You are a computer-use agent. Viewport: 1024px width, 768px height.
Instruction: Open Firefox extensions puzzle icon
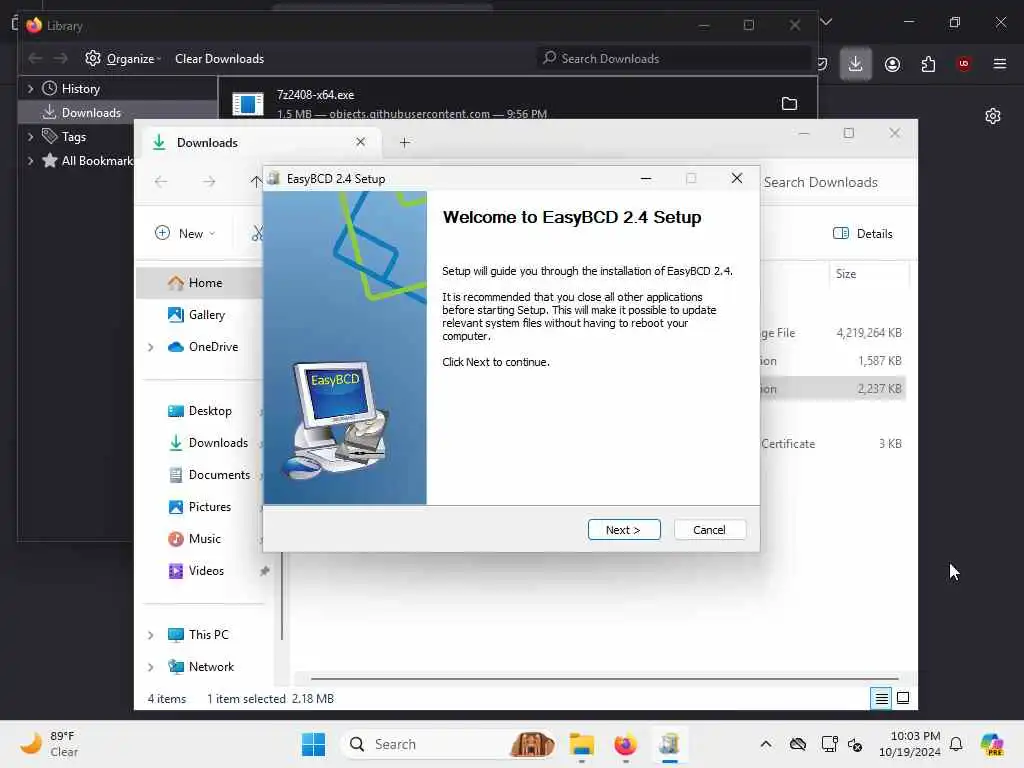coord(928,64)
